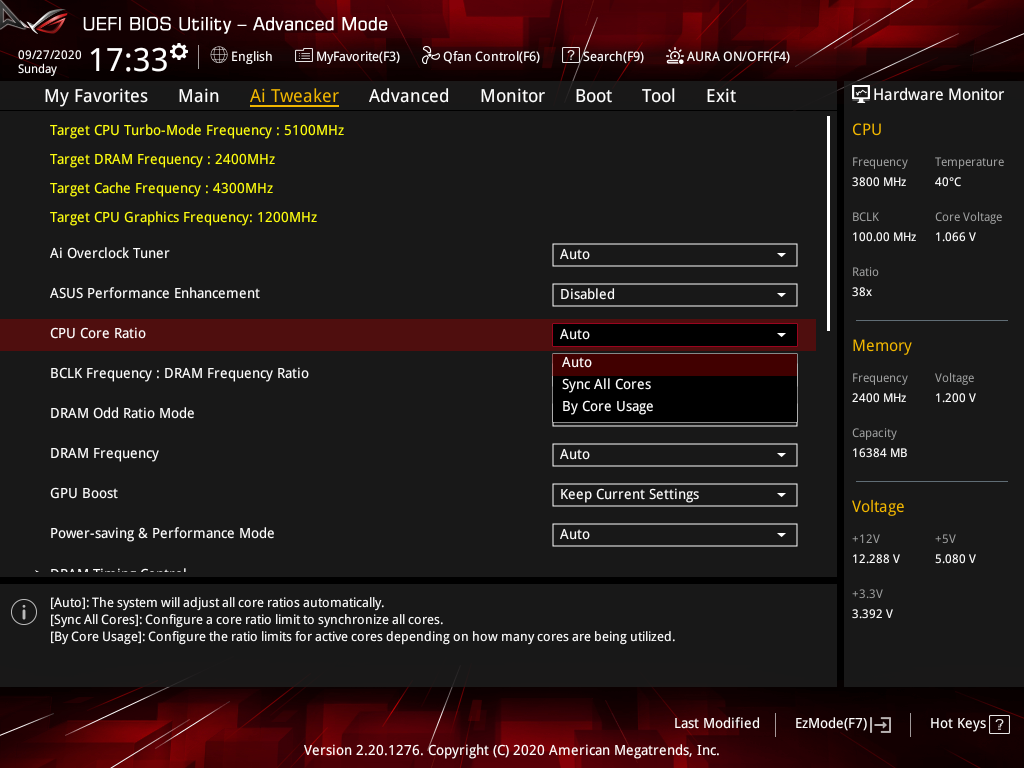Image resolution: width=1024 pixels, height=768 pixels.
Task: Click Target CPU Turbo-Mode Frequency : 5100MHz
Action: tap(197, 130)
